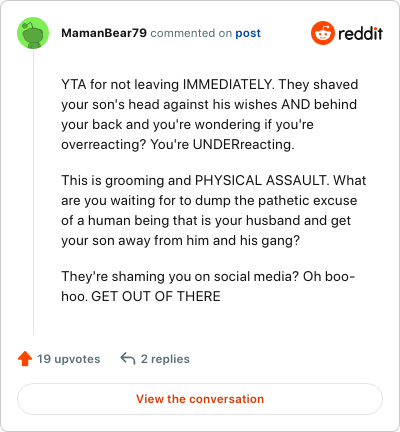Screen dimensions: 400x432
Task: Click the reddit wordmark text
Action: pyautogui.click(x=360, y=33)
